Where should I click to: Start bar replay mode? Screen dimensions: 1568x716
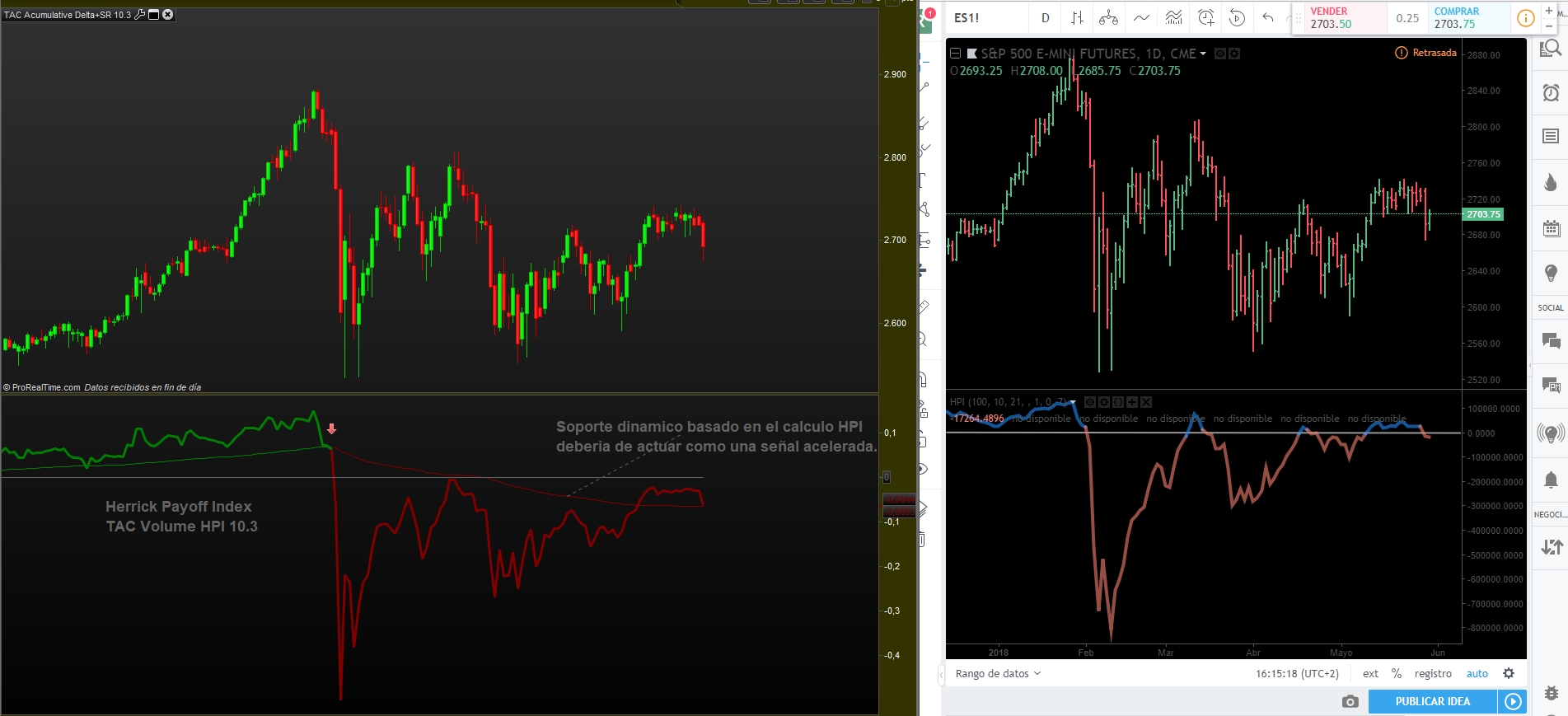1237,18
